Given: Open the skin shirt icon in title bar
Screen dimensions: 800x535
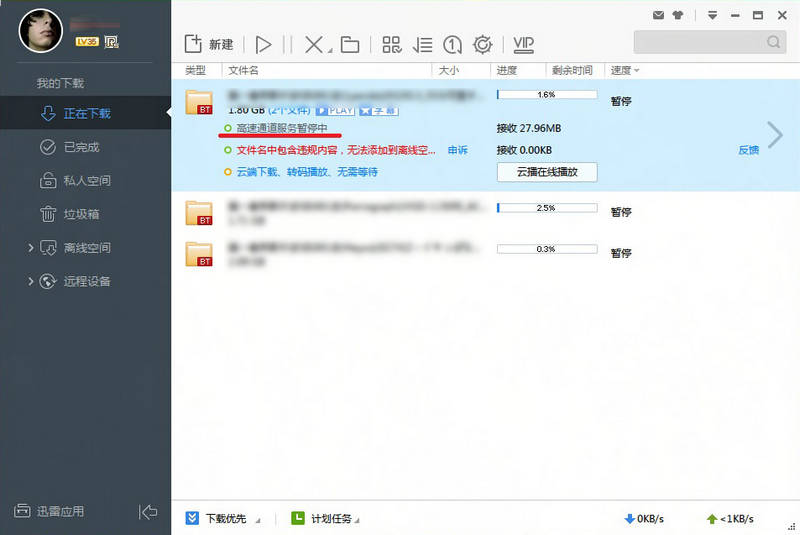Looking at the screenshot, I should (677, 15).
